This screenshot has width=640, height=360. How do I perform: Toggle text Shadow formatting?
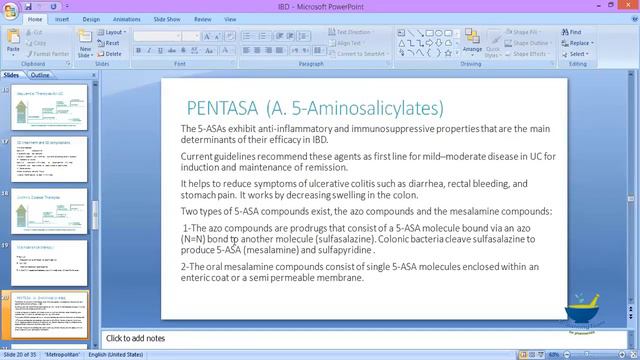(183, 51)
